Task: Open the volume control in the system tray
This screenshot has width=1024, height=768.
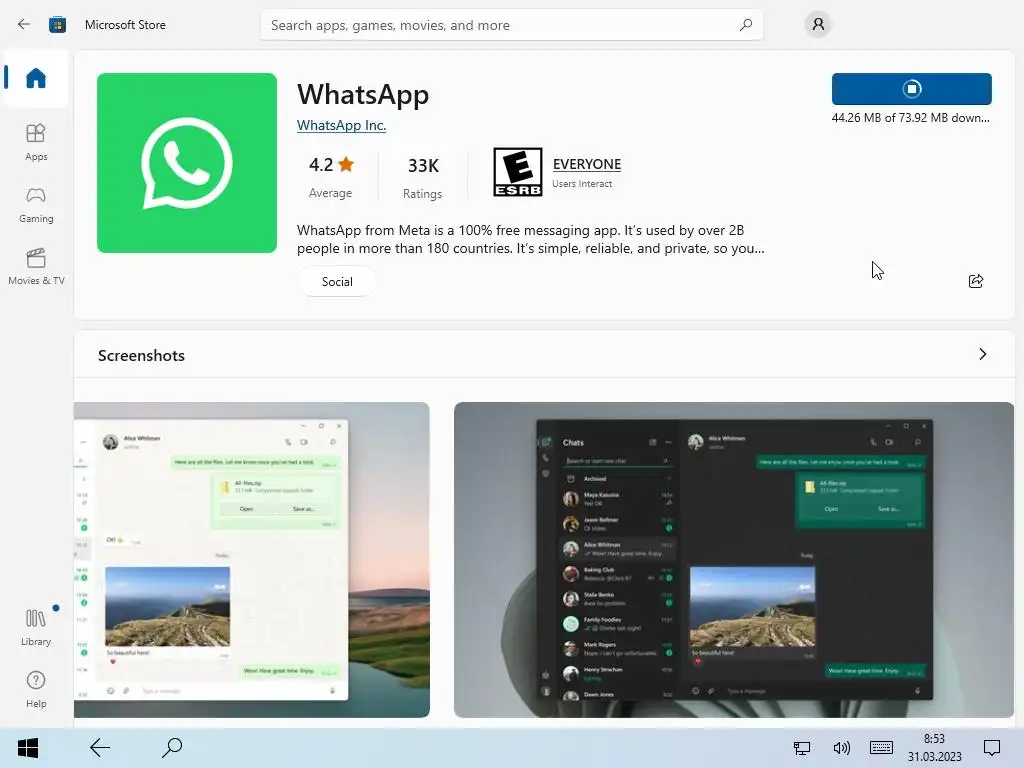Action: (x=841, y=748)
